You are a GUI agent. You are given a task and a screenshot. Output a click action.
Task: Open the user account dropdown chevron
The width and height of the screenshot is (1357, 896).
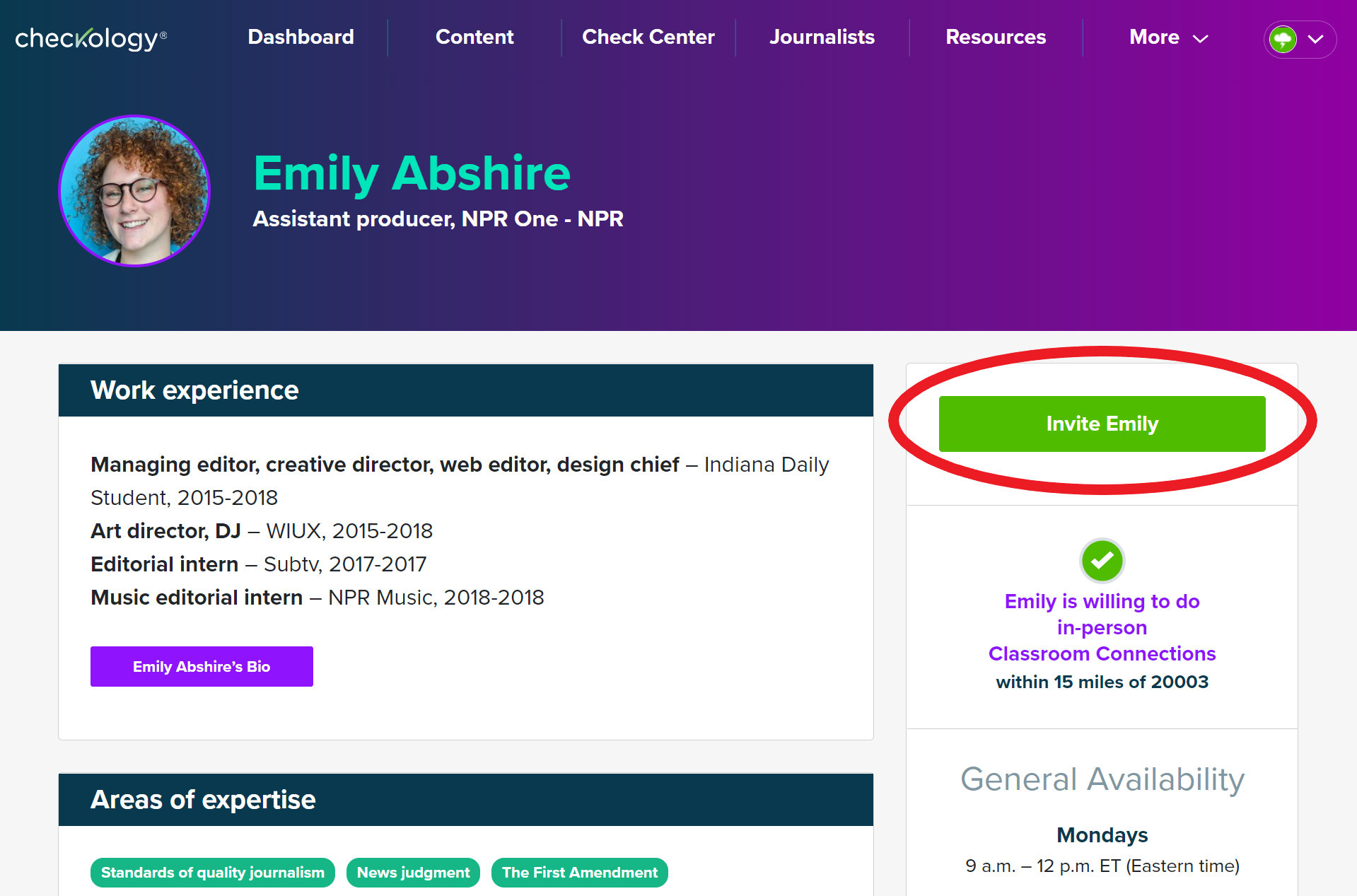point(1315,39)
